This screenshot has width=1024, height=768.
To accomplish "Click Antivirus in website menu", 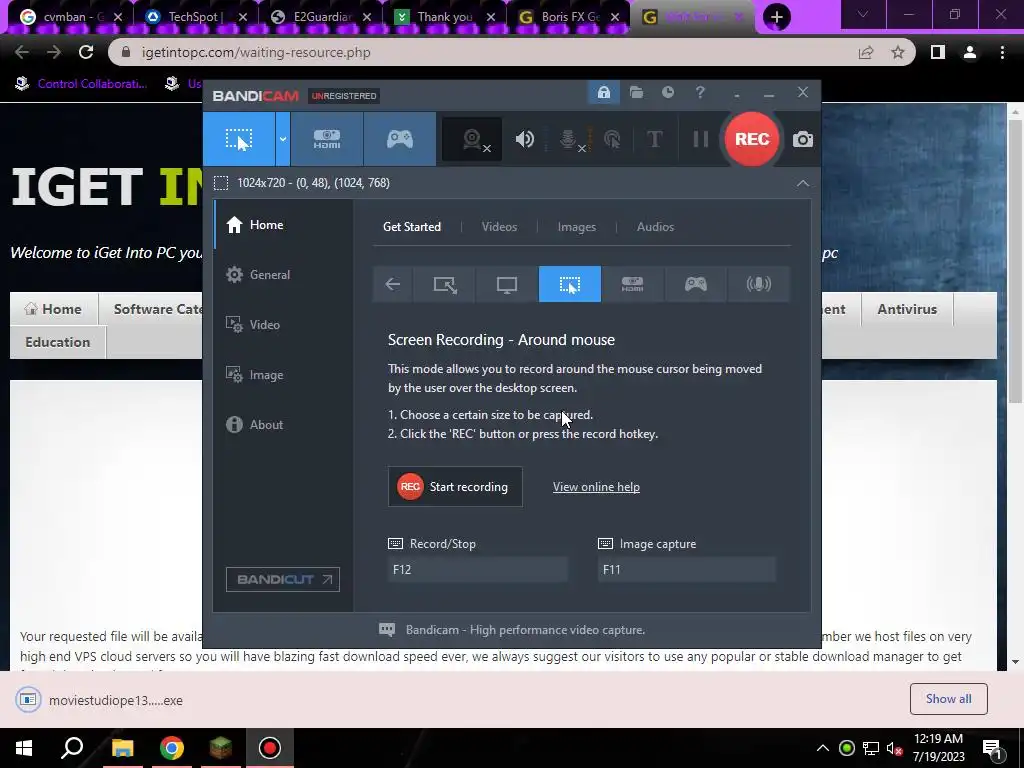I will tap(906, 310).
